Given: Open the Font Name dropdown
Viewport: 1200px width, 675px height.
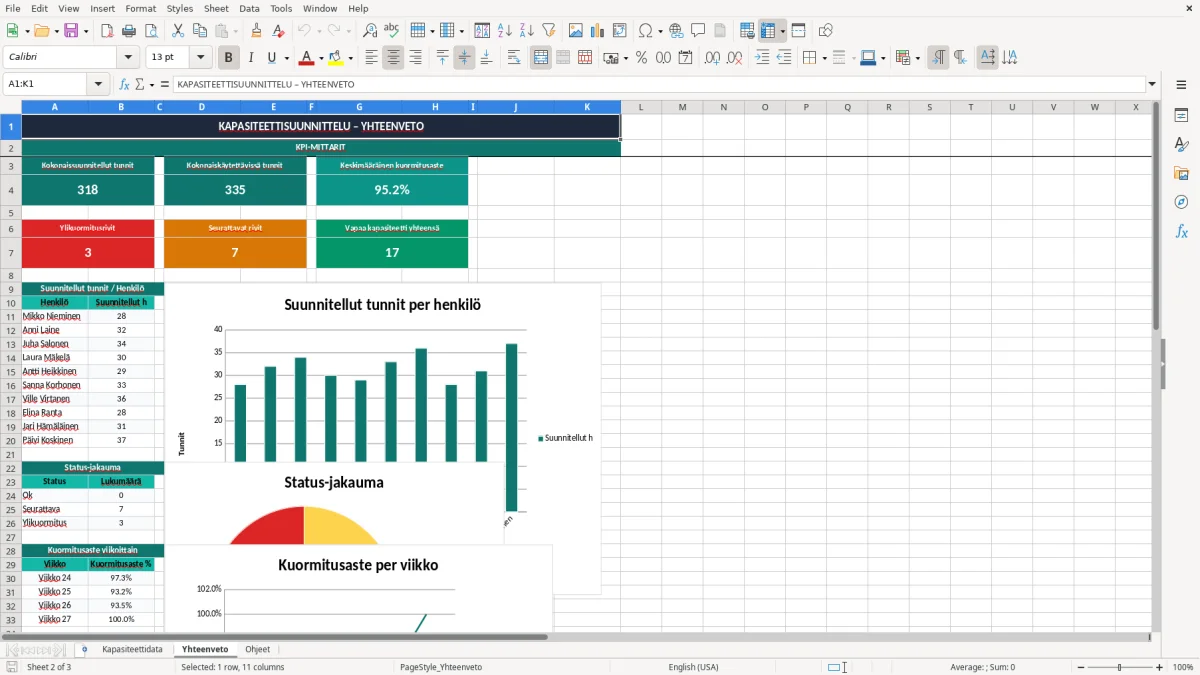Looking at the screenshot, I should click(127, 58).
